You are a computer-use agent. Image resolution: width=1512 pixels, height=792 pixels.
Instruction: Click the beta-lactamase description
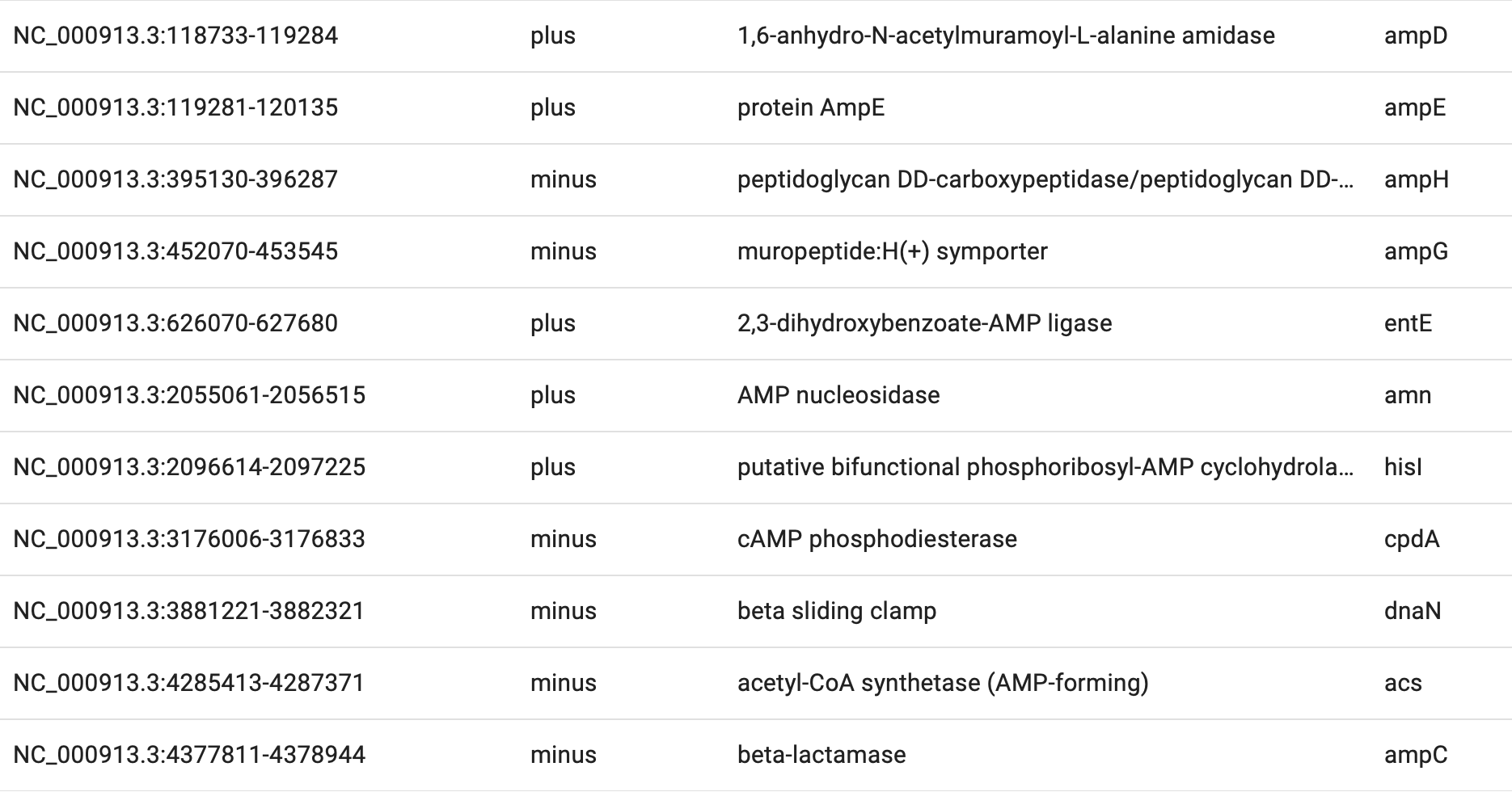coord(821,755)
